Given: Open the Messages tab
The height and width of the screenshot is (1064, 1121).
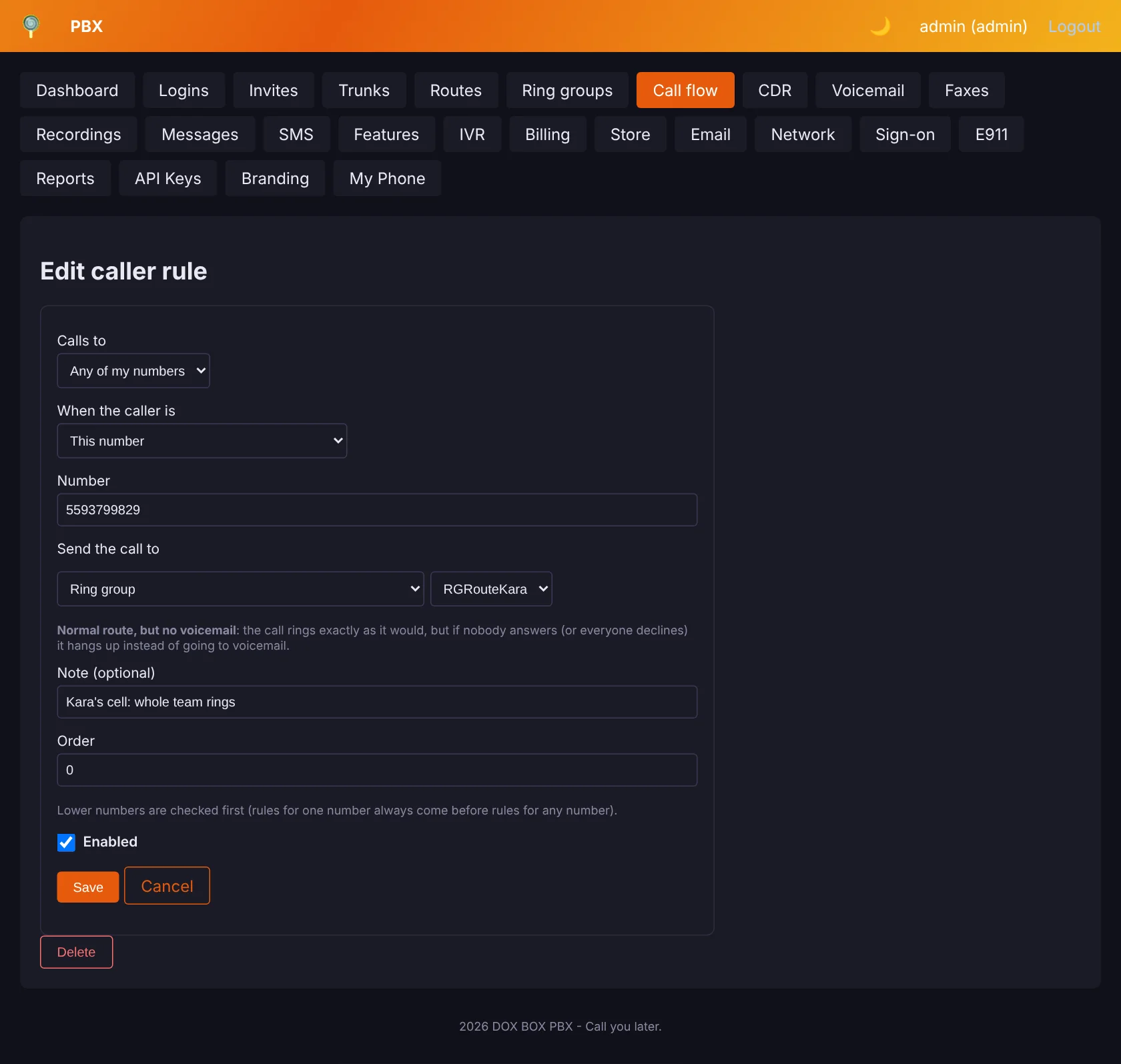Looking at the screenshot, I should 200,134.
